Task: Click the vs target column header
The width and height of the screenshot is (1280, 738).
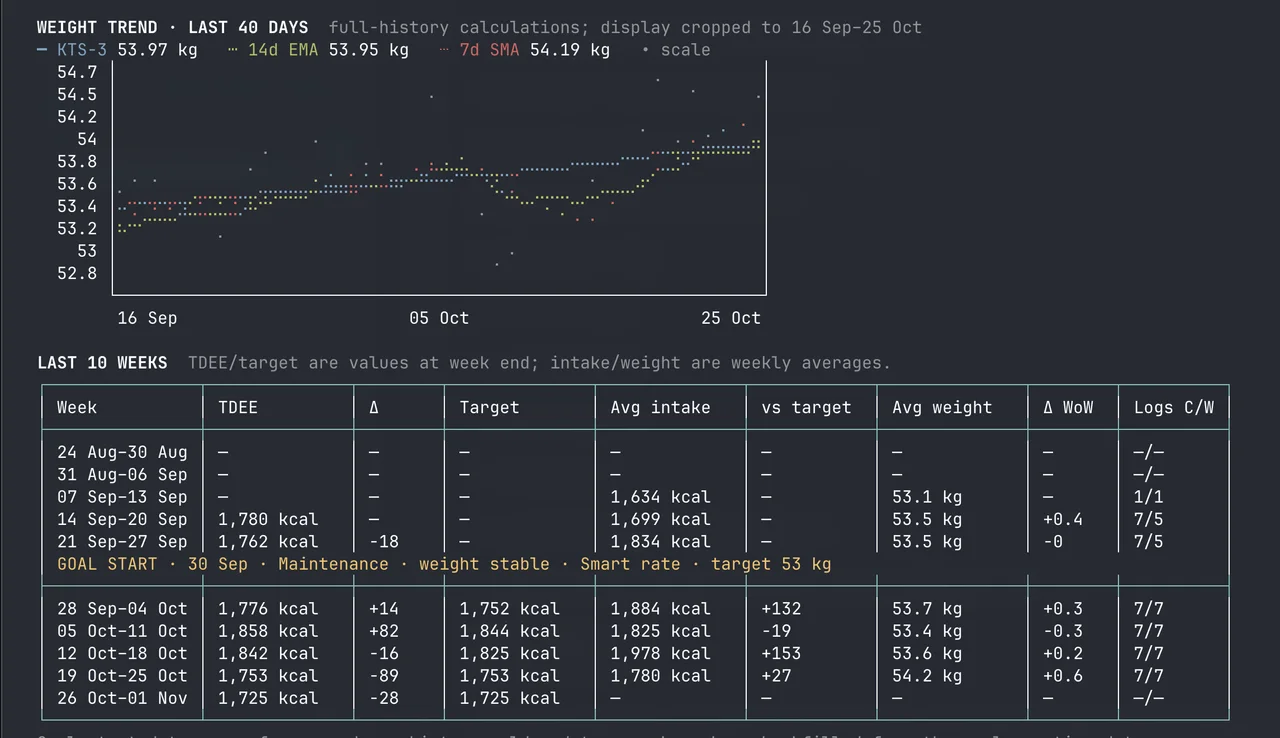Action: (807, 407)
